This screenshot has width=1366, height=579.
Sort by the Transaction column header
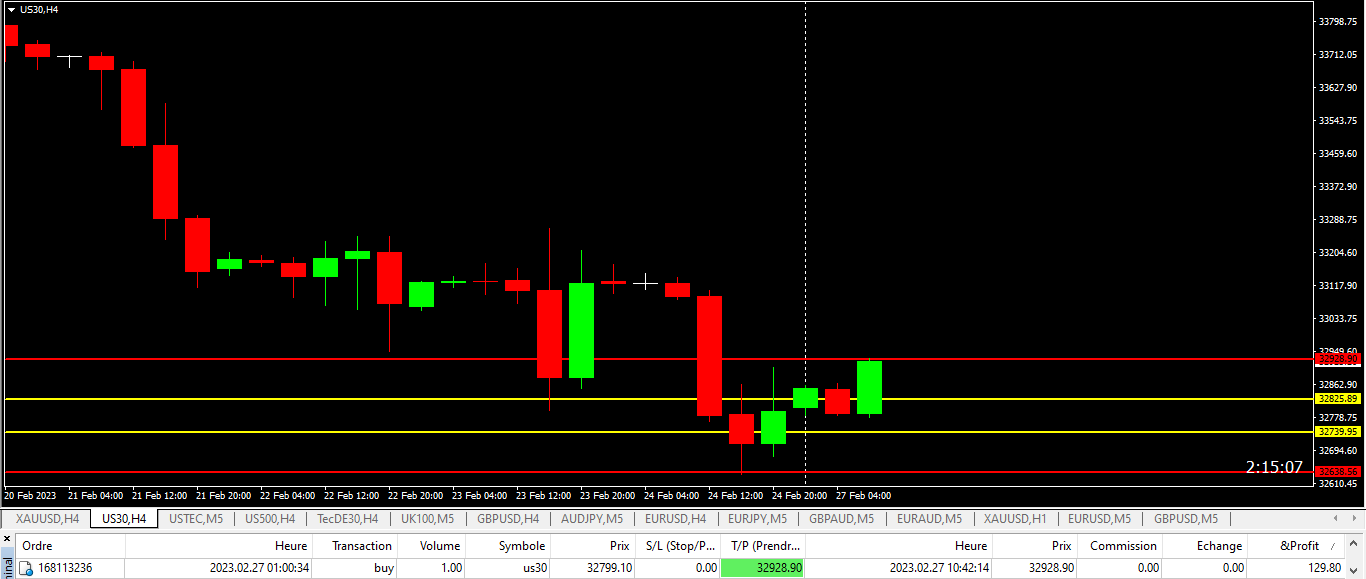click(355, 546)
